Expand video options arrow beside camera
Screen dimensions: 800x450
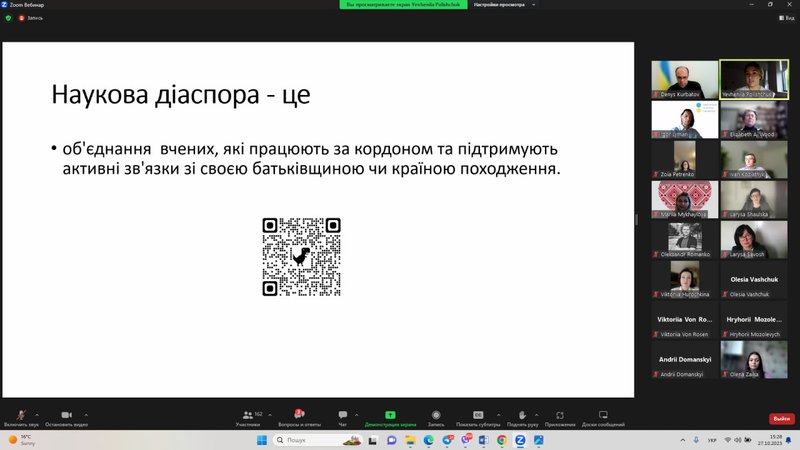(x=86, y=415)
